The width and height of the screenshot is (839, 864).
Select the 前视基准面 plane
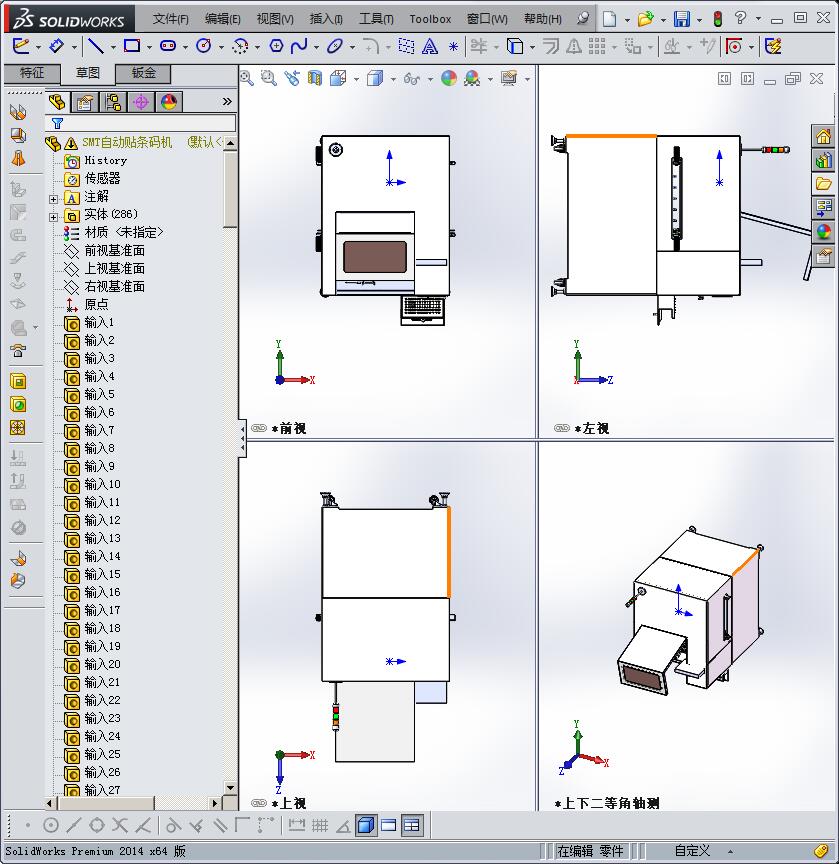[115, 251]
